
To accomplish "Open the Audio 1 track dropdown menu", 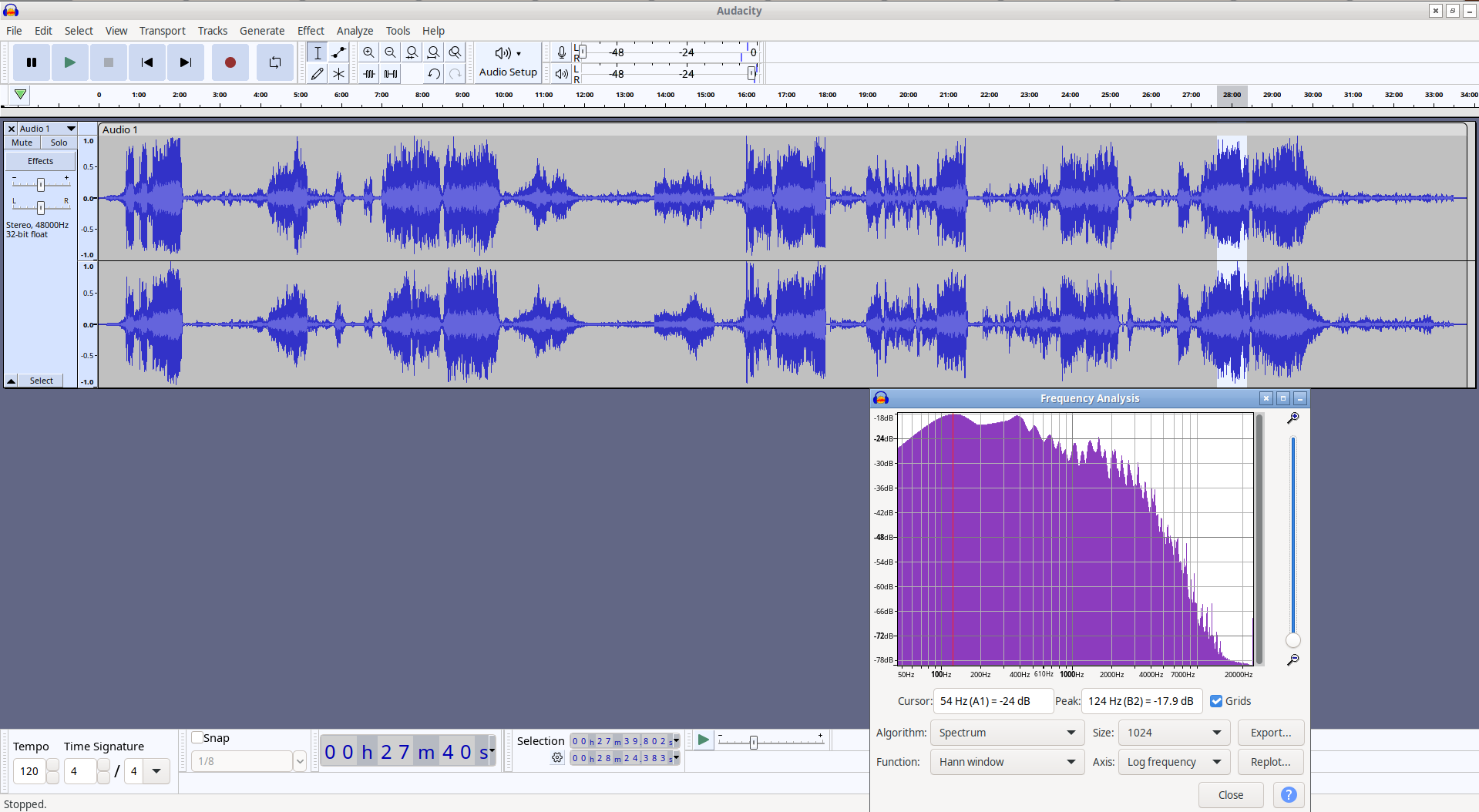I will (x=48, y=129).
